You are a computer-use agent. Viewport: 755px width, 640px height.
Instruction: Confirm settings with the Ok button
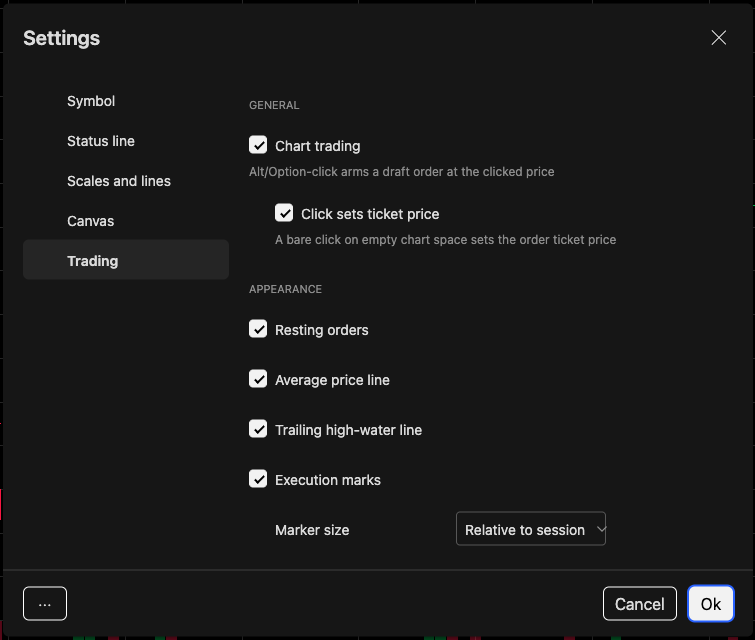tap(711, 604)
